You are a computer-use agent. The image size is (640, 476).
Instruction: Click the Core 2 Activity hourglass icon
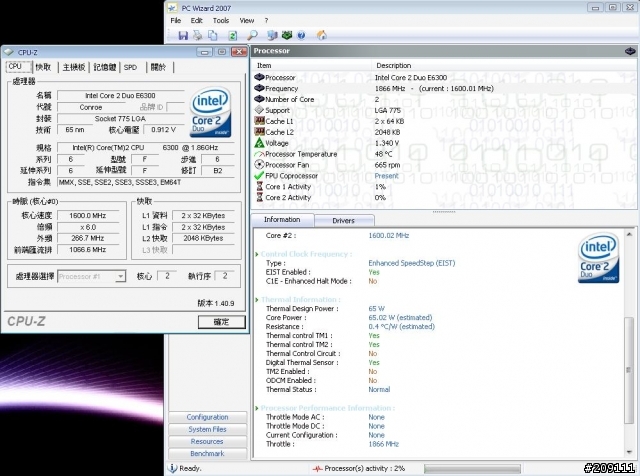tap(260, 197)
